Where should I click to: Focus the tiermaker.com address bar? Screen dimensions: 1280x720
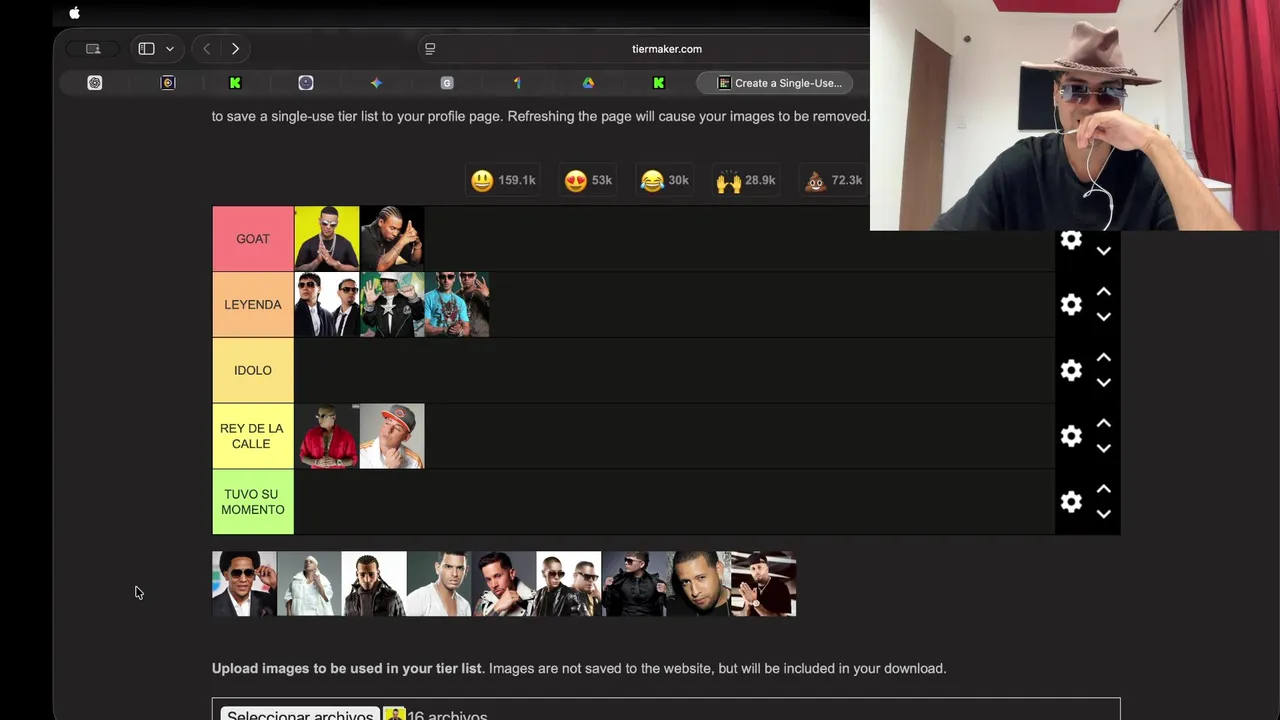pyautogui.click(x=667, y=49)
